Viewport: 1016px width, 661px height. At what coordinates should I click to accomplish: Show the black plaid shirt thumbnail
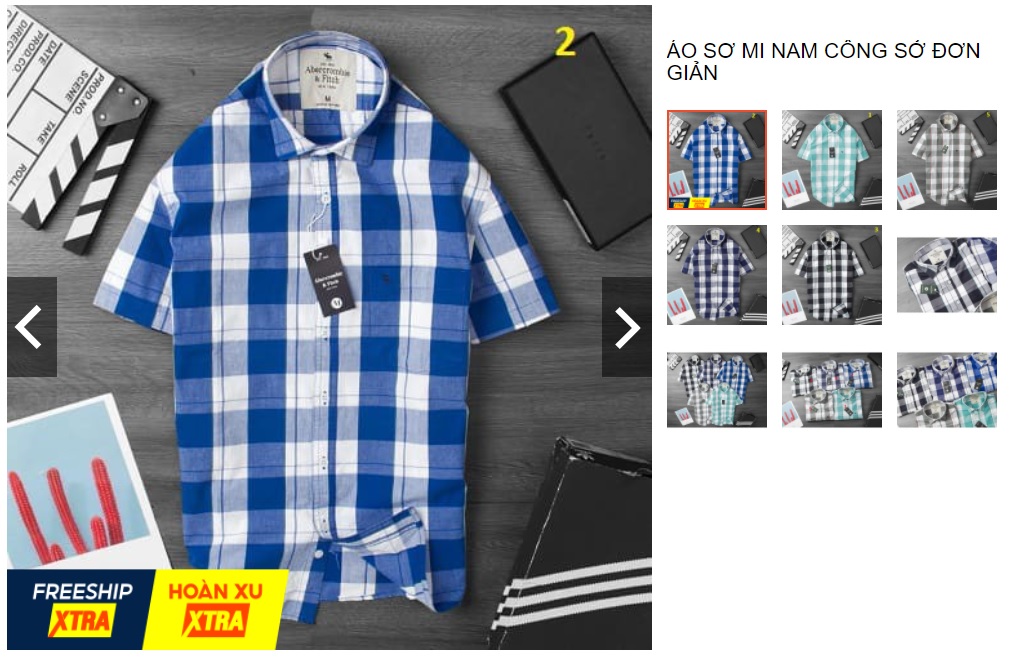(832, 275)
